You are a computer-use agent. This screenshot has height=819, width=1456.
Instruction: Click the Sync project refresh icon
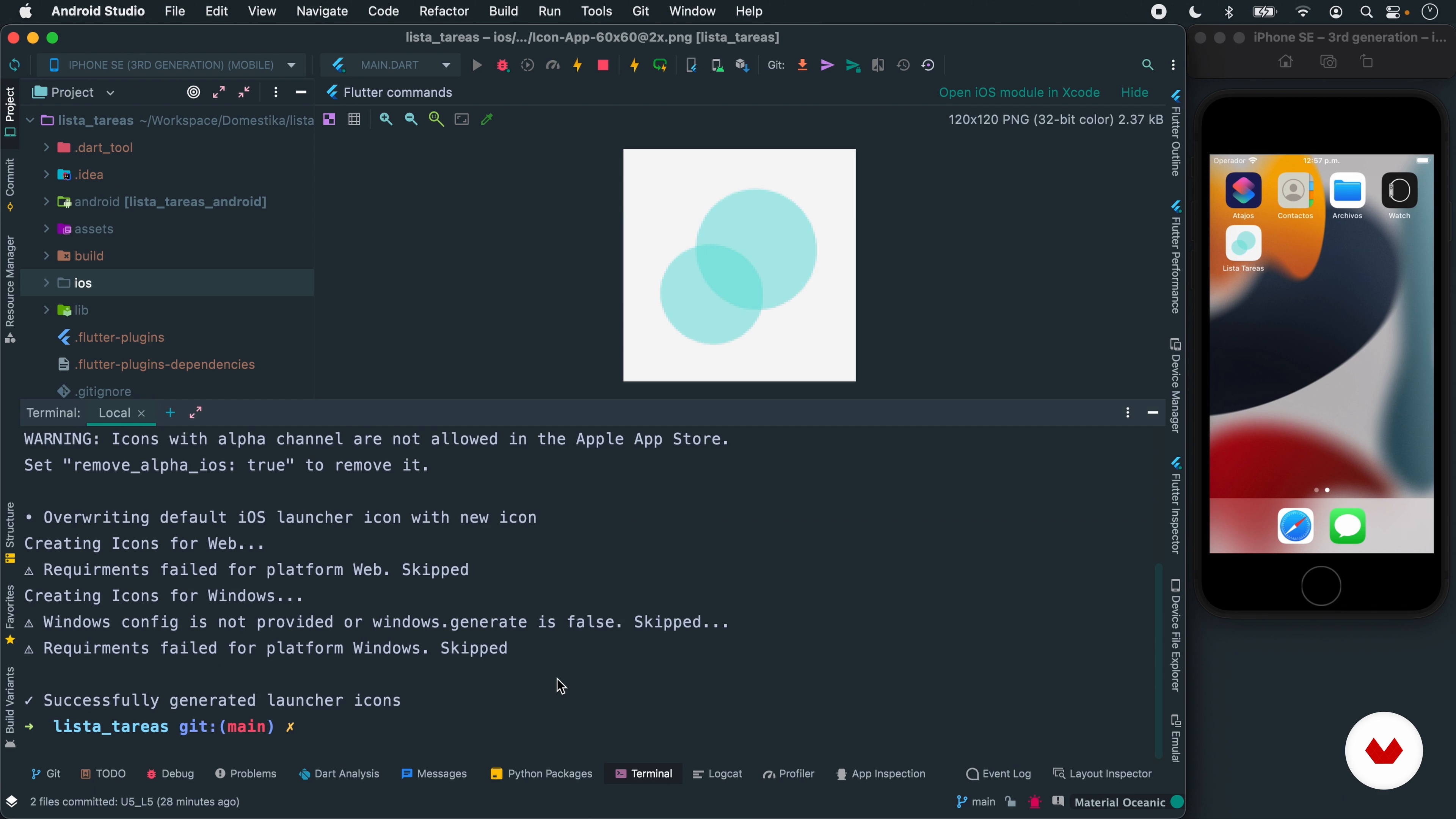point(14,65)
